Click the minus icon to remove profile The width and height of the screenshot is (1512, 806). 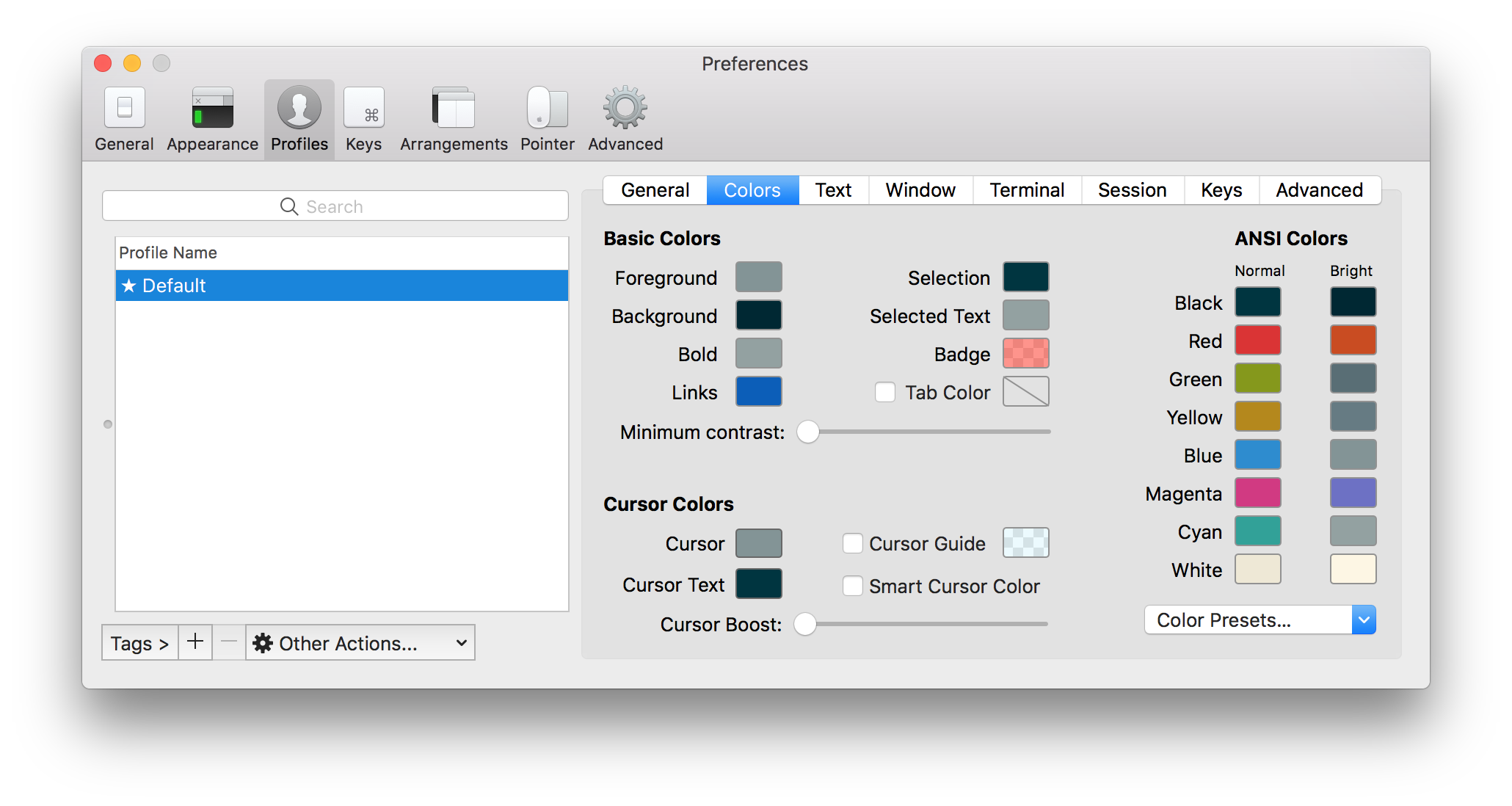229,642
